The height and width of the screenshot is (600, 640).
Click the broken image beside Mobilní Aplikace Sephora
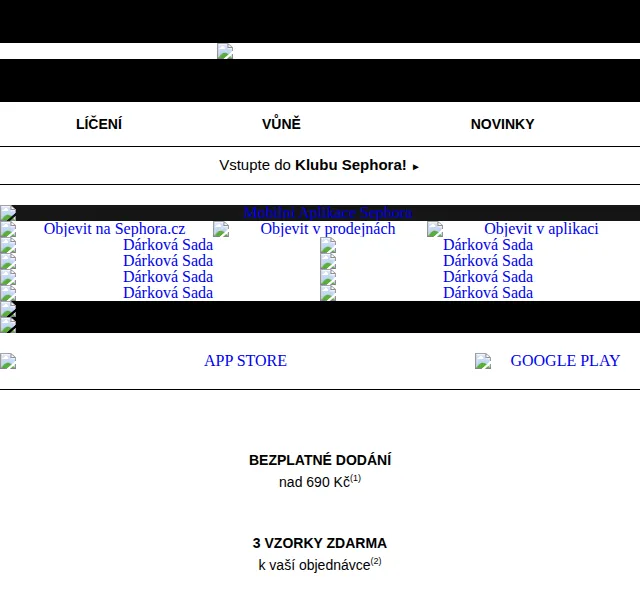pyautogui.click(x=8, y=213)
